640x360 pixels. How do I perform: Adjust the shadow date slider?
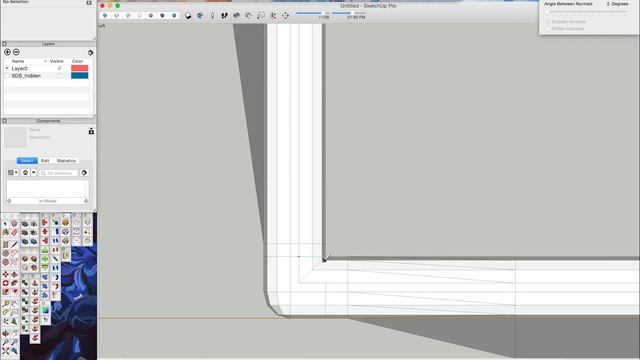click(x=312, y=13)
